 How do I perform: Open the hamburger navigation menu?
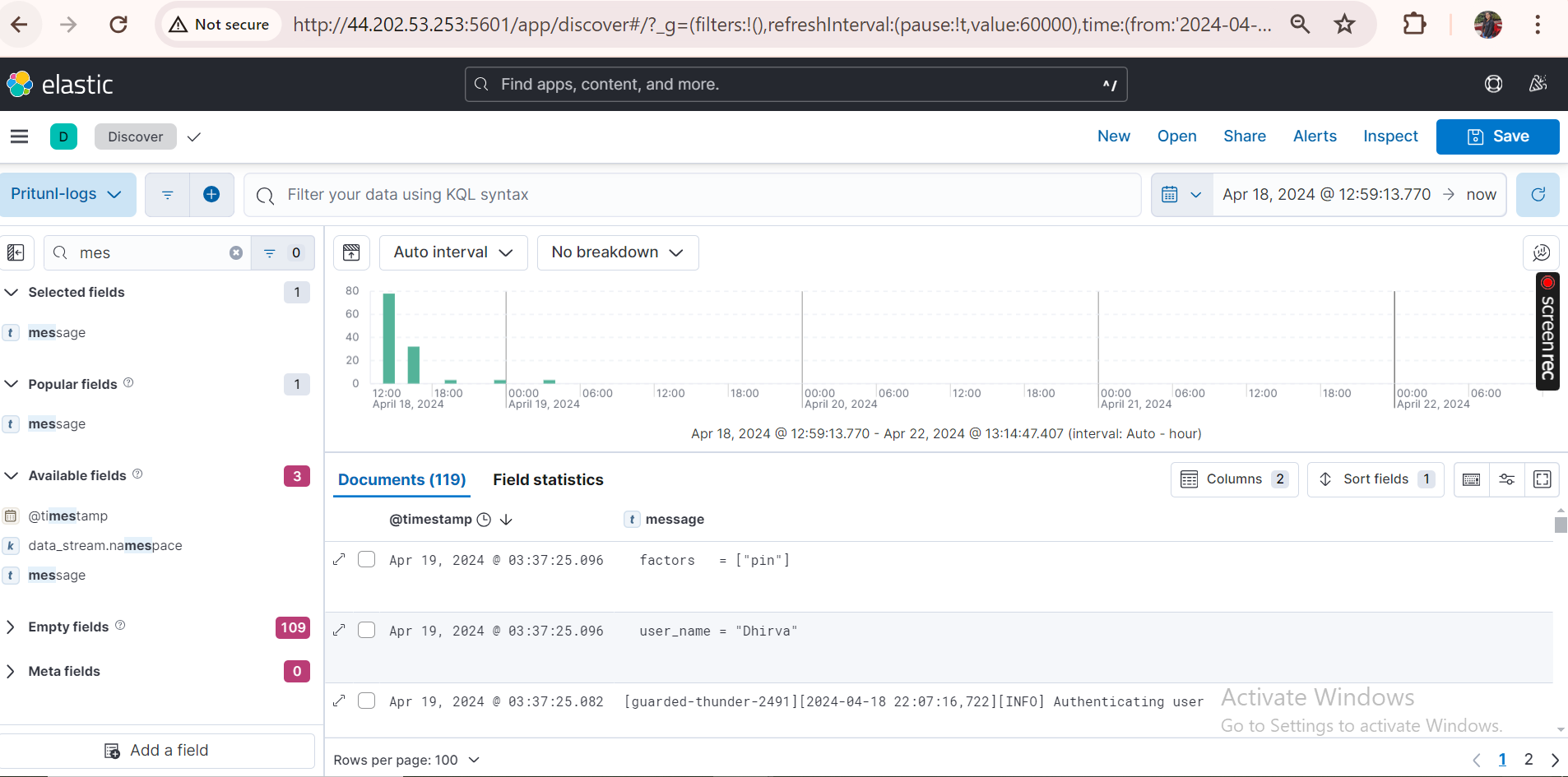20,136
